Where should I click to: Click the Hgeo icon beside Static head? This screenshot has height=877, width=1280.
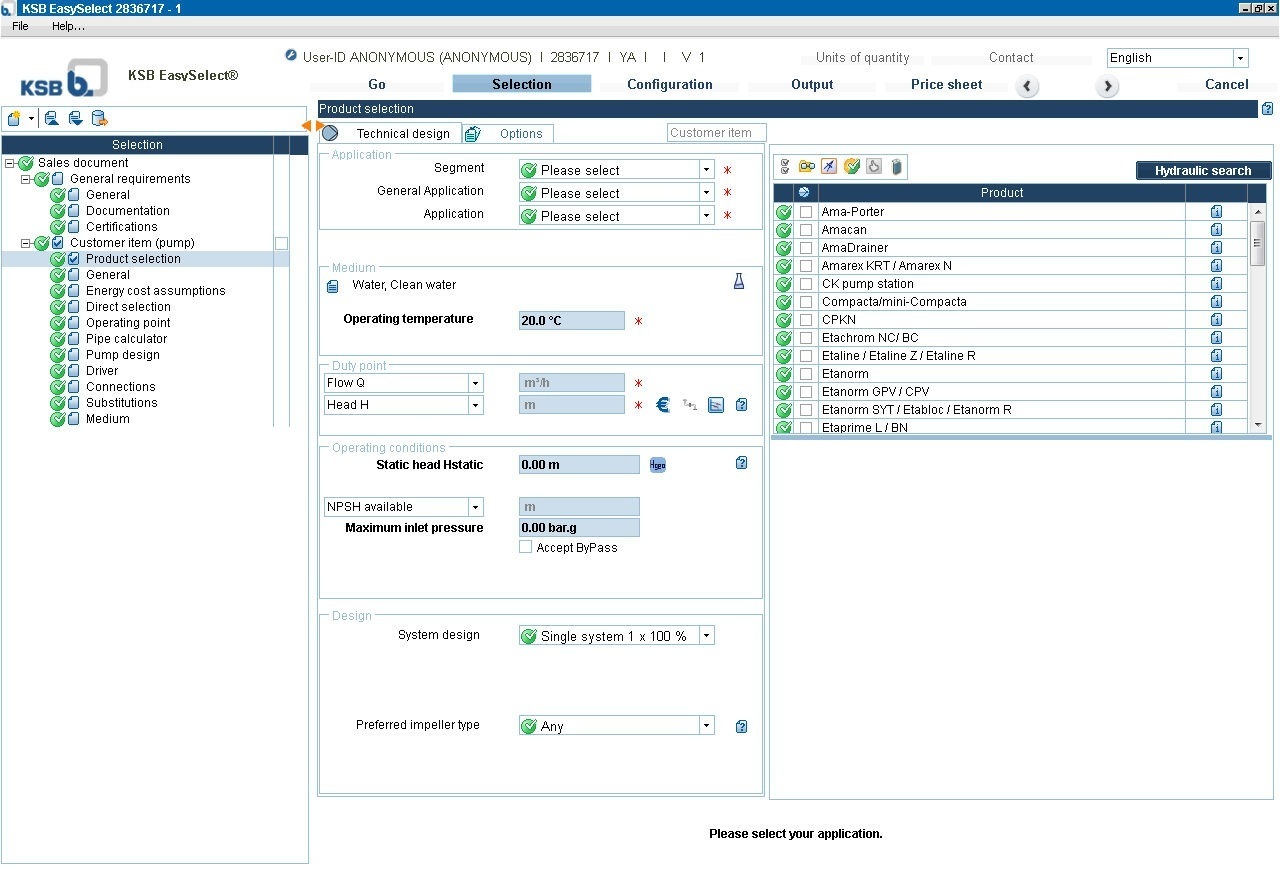[657, 464]
